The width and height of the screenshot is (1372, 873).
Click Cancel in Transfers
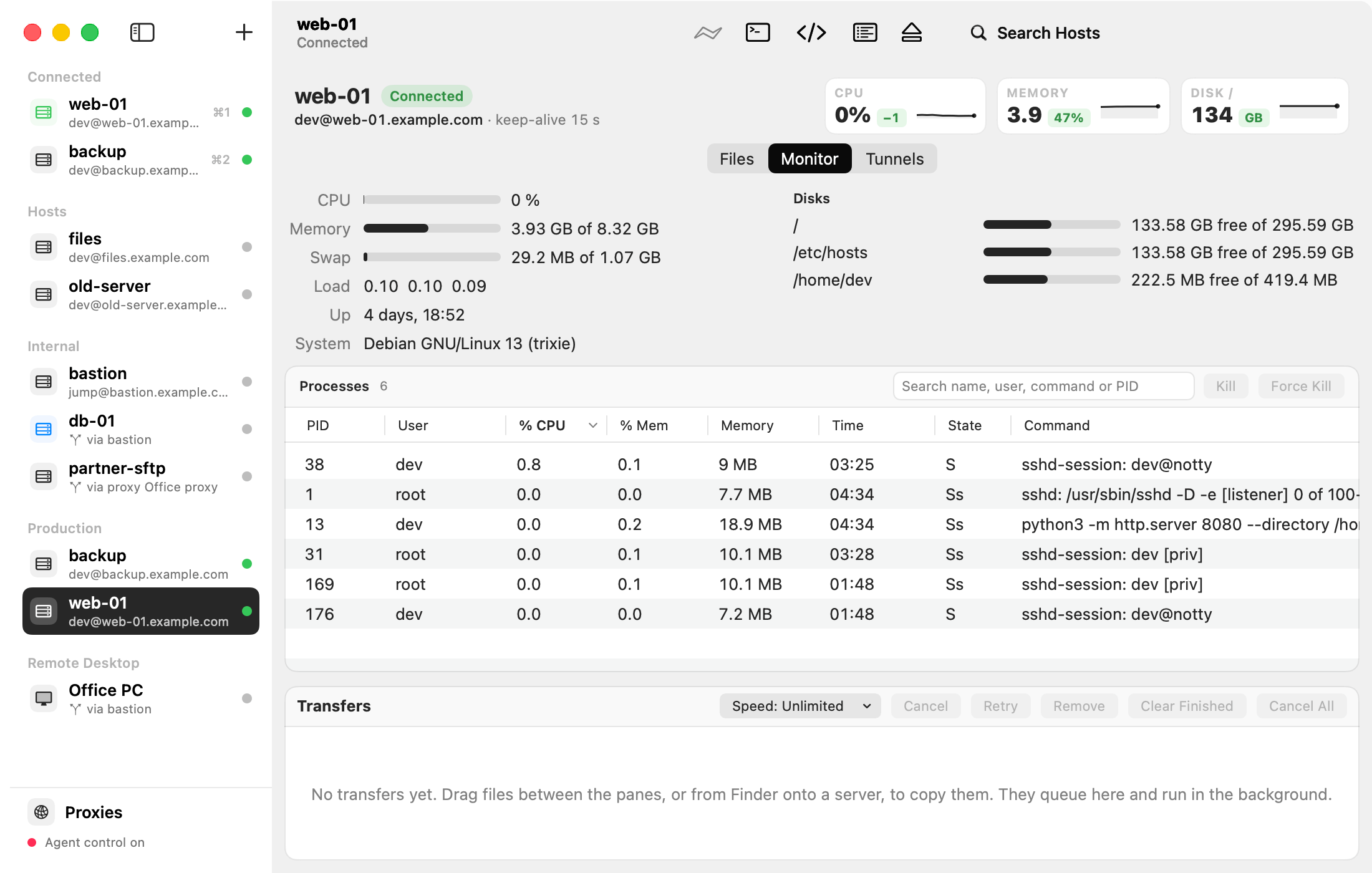[925, 706]
